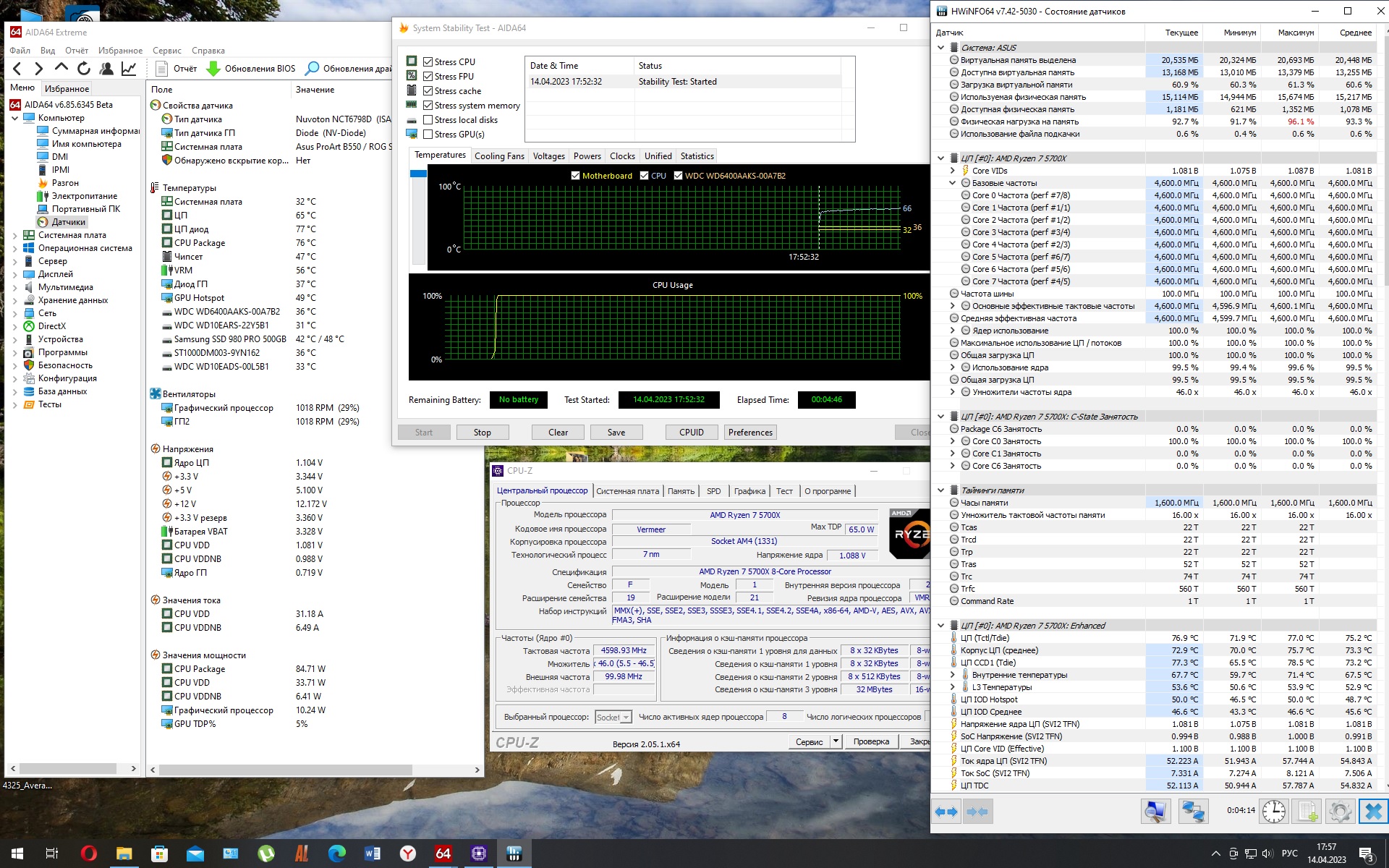Enable the Stress GPU(s) checkbox
Screen dimensions: 1389x868
(428, 135)
